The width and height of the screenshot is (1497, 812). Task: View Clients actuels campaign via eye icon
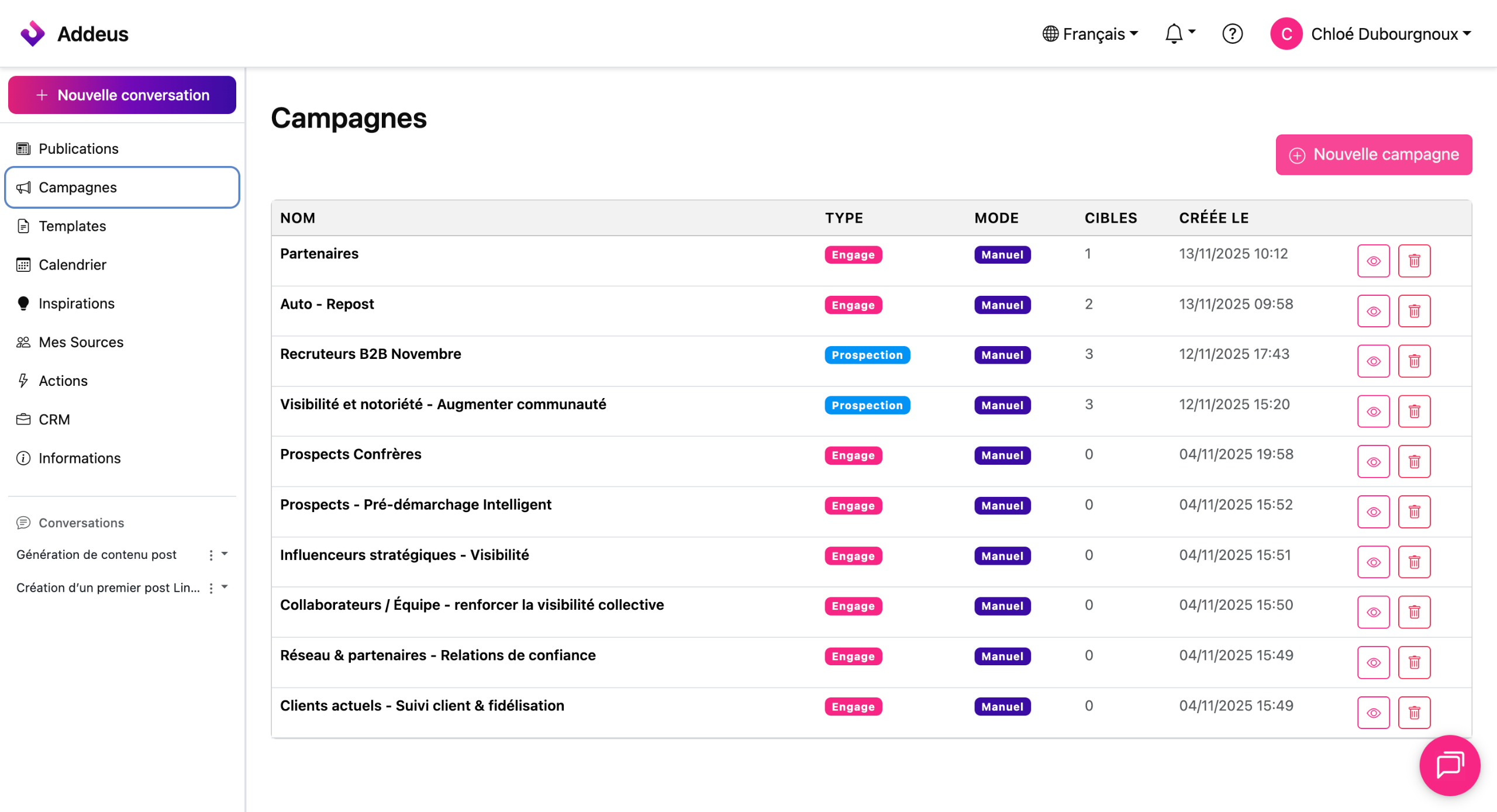click(x=1372, y=713)
